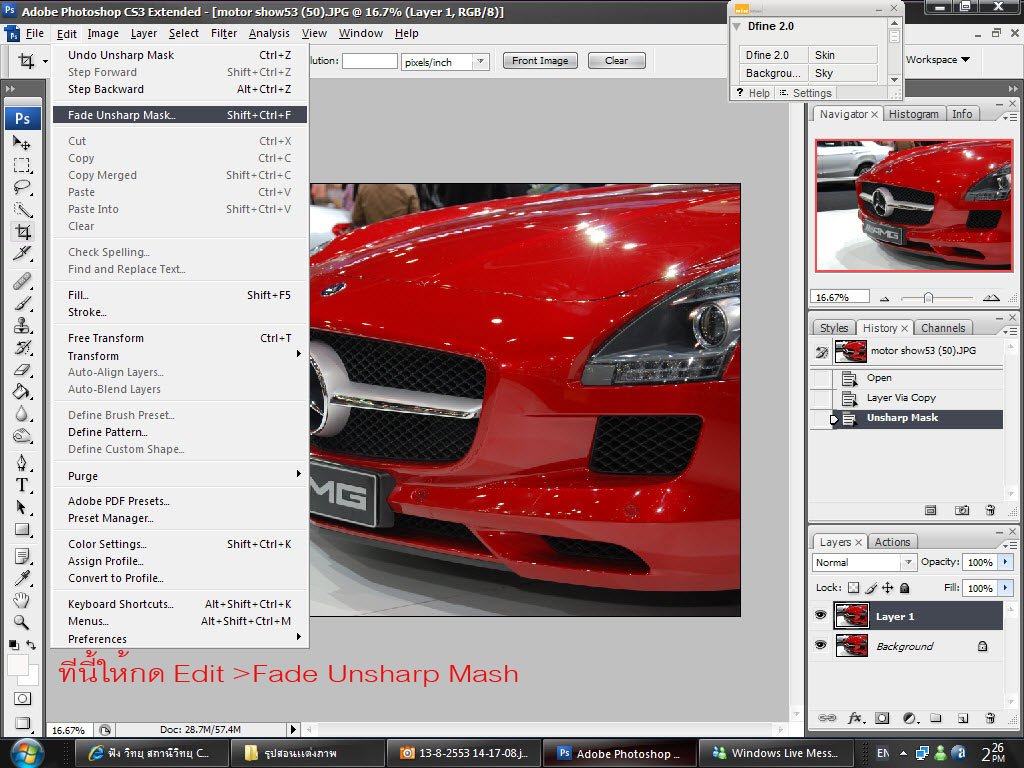
Task: Select the Clone Stamp tool
Action: (x=22, y=326)
